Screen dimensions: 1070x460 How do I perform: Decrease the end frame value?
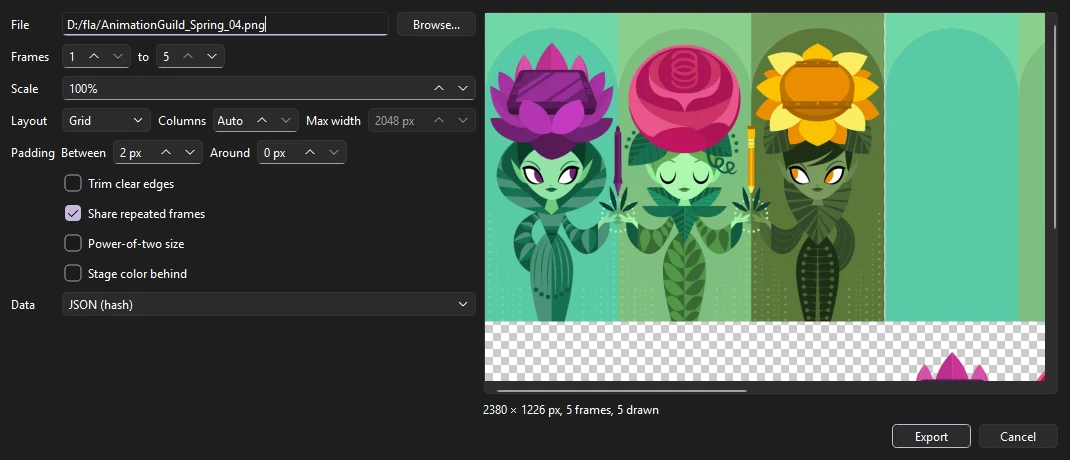click(212, 57)
